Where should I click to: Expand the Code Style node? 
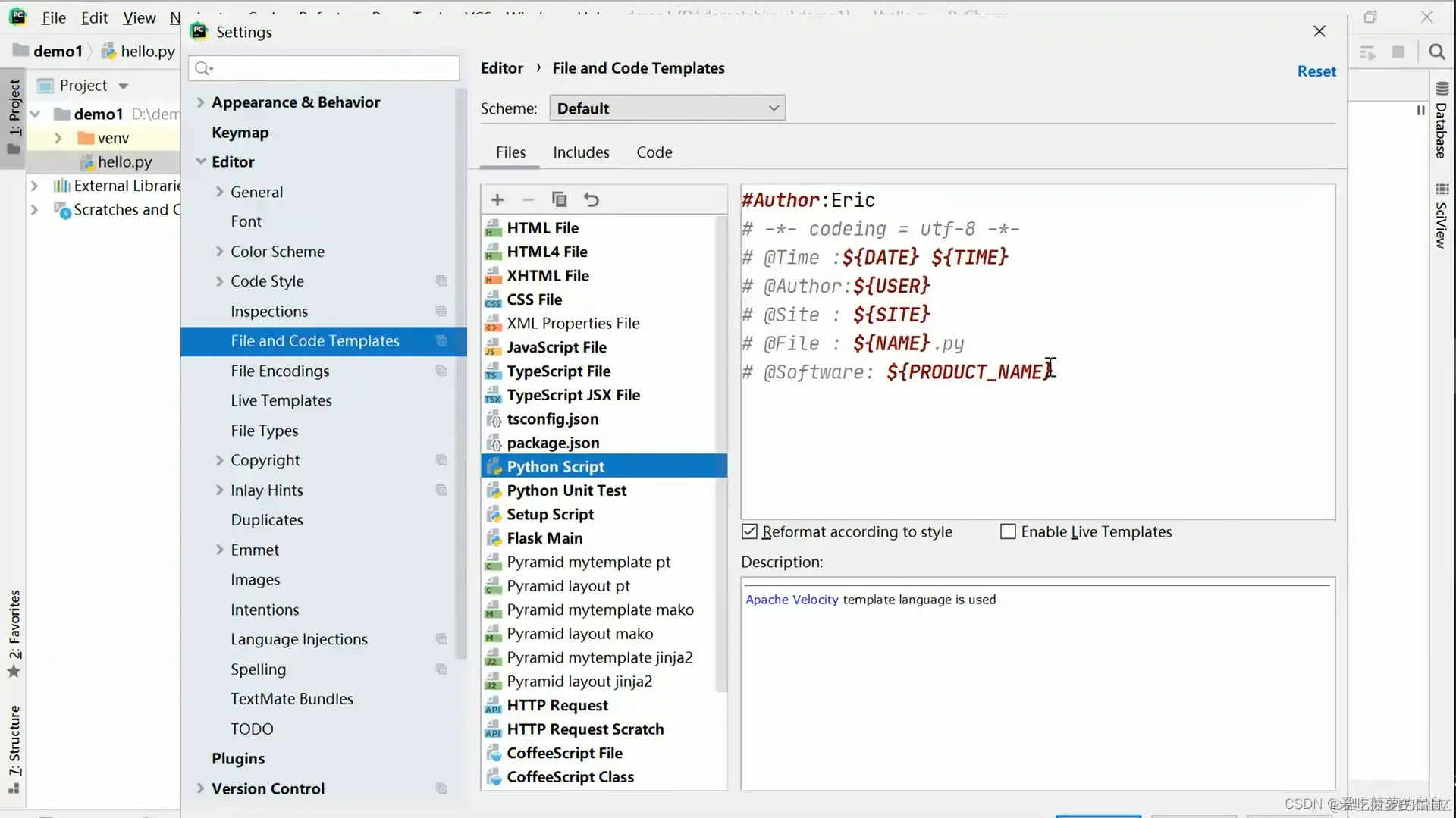[x=219, y=281]
